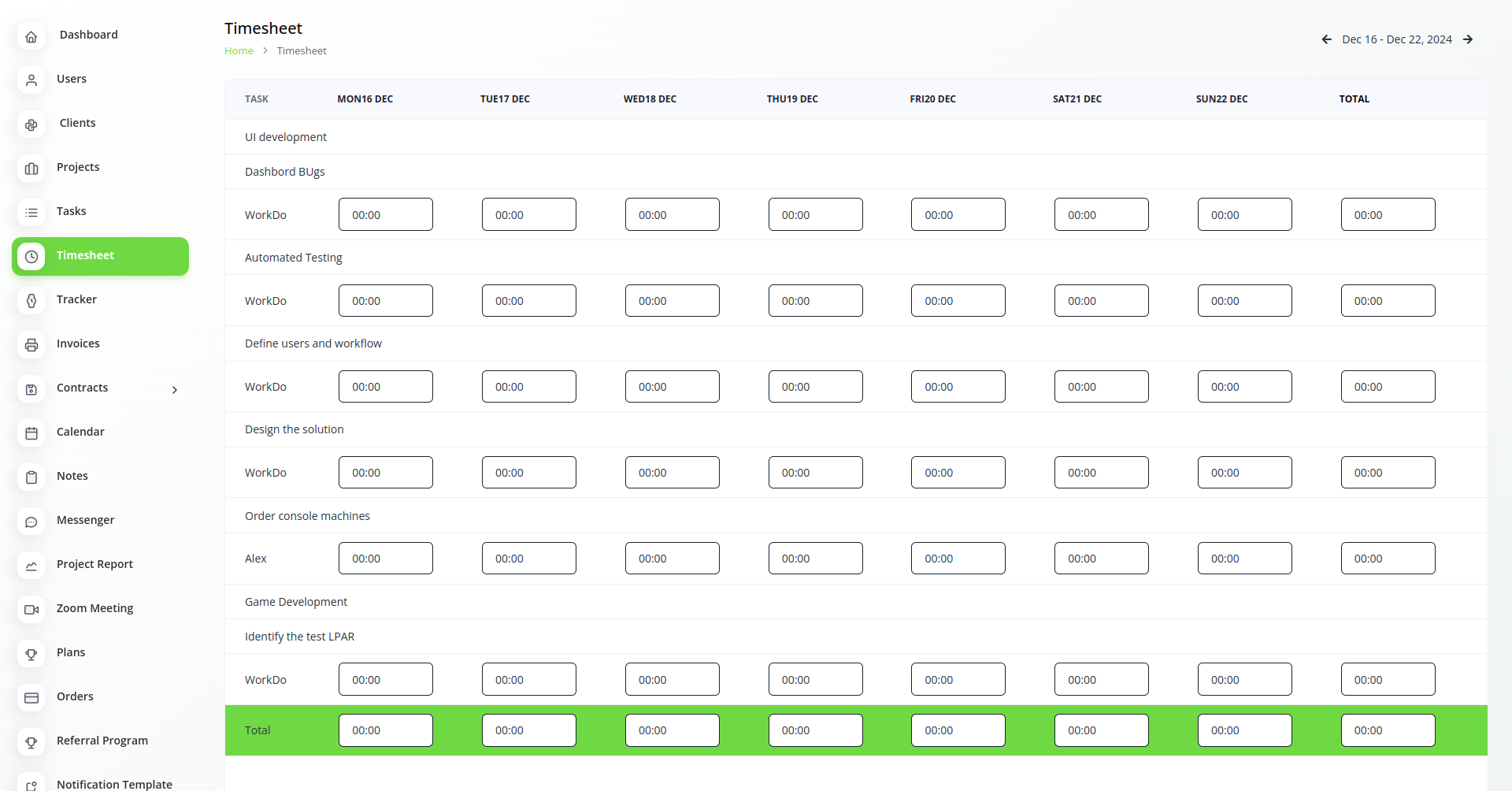The height and width of the screenshot is (791, 1512).
Task: Open the Tasks menu item
Action: (x=71, y=211)
